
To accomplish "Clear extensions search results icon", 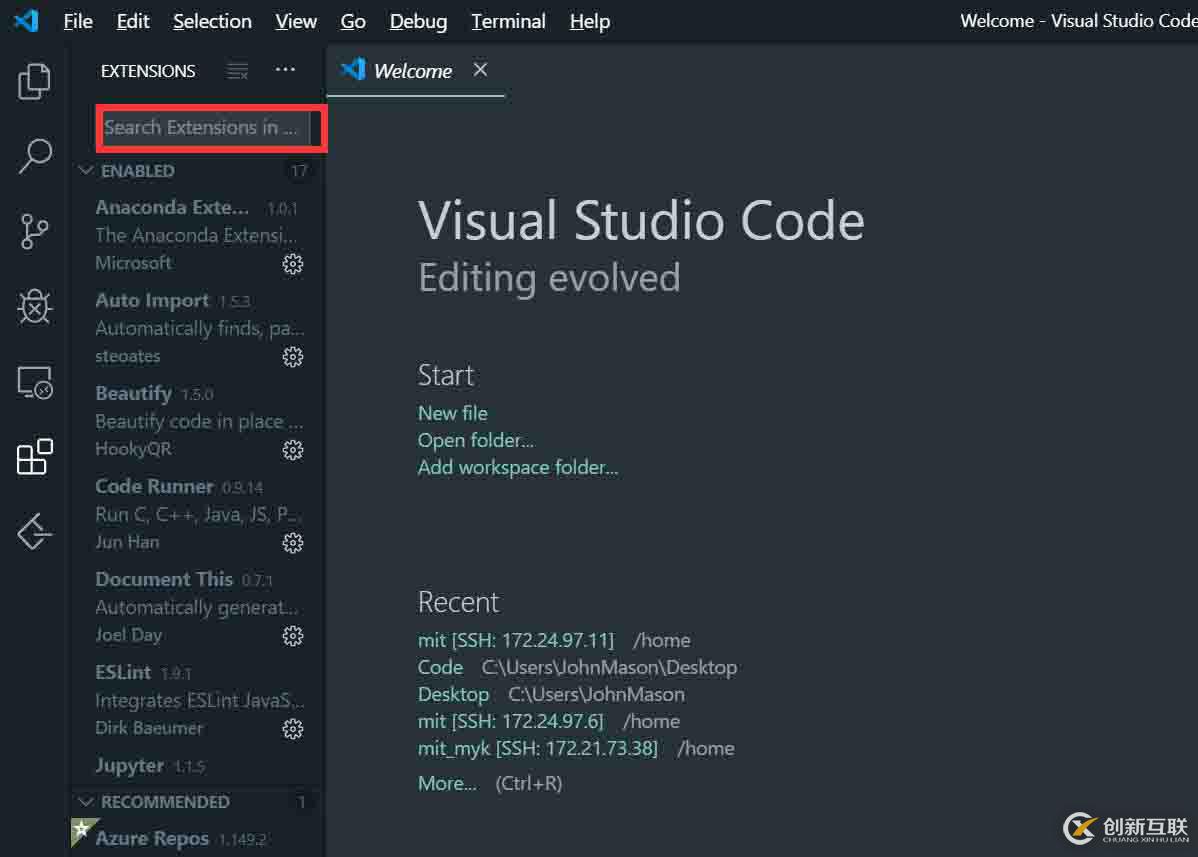I will [237, 71].
